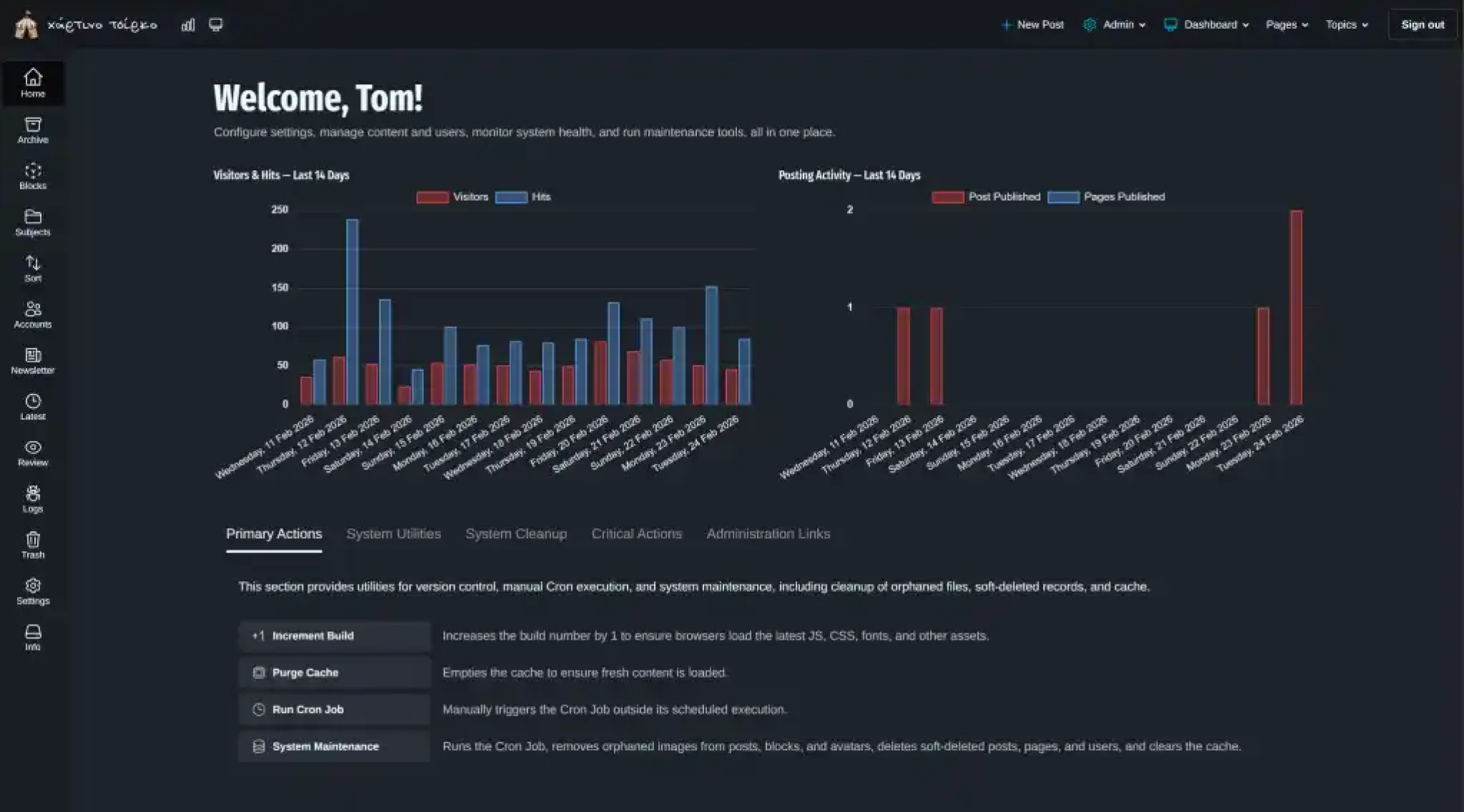Click the Increment Build button
1464x812 pixels.
(335, 636)
